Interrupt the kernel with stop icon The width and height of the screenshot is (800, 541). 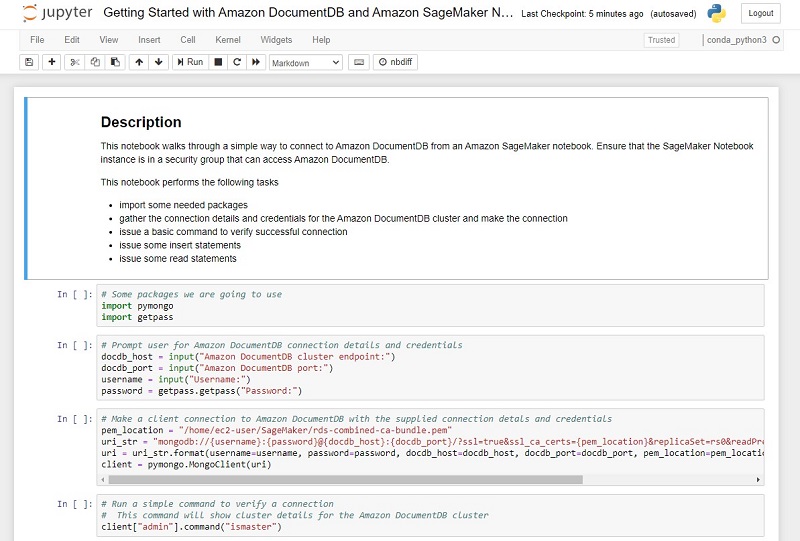pyautogui.click(x=218, y=62)
